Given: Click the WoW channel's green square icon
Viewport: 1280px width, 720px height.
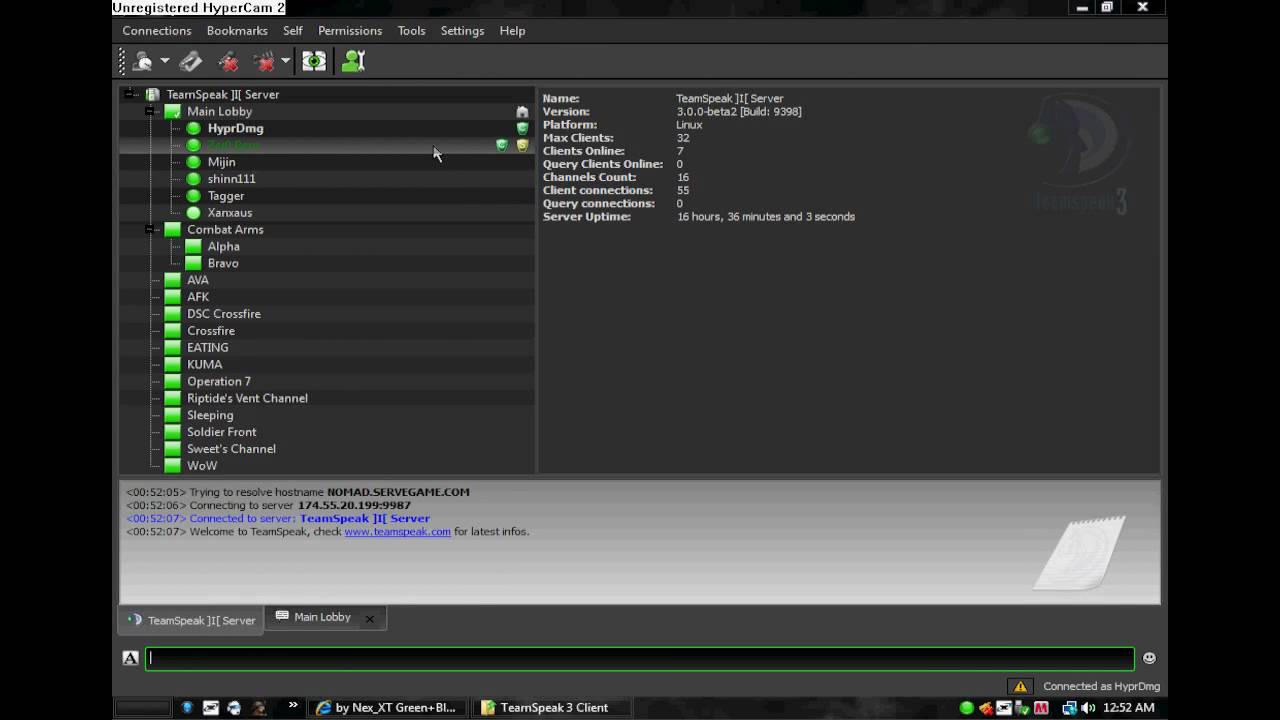Looking at the screenshot, I should coord(173,466).
